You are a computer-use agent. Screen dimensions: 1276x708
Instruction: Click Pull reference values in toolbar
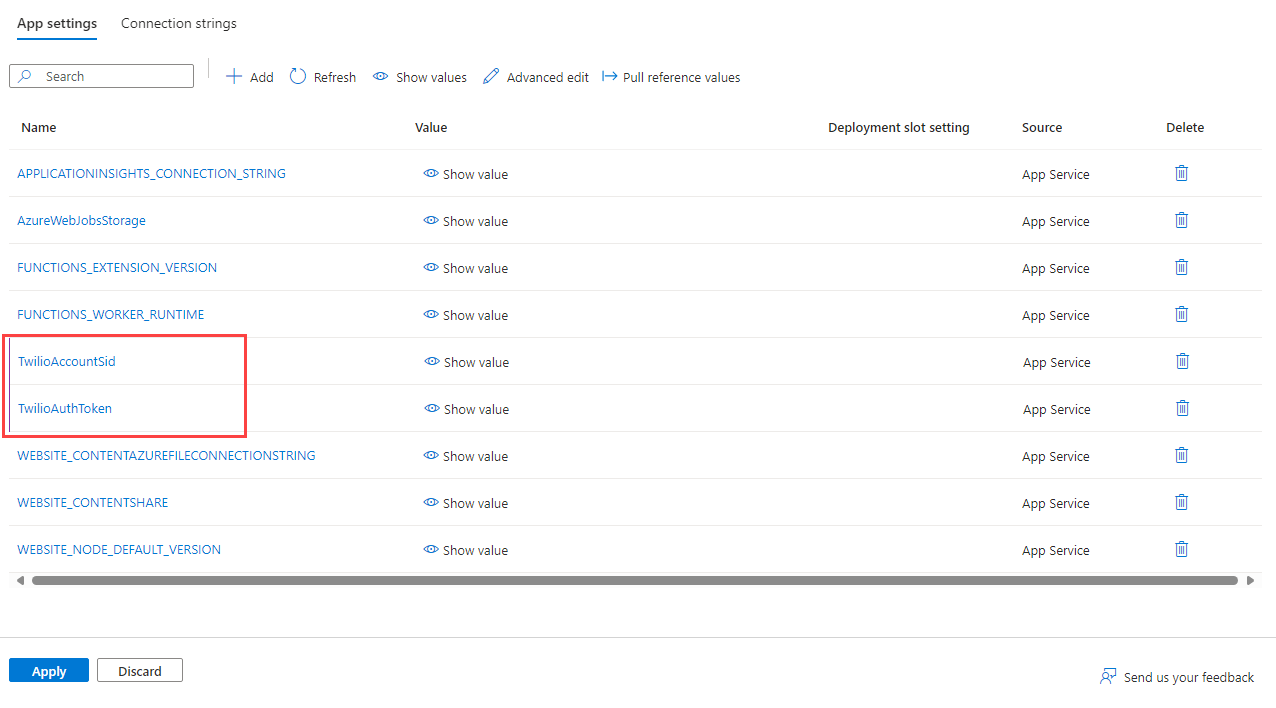click(x=671, y=77)
